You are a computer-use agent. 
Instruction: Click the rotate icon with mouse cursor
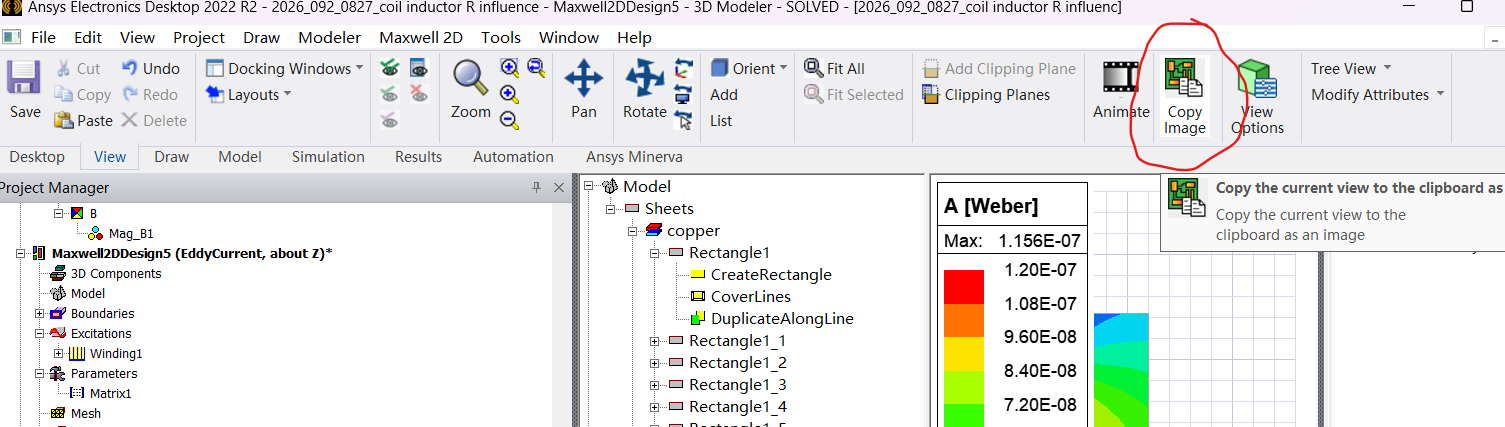coord(684,121)
